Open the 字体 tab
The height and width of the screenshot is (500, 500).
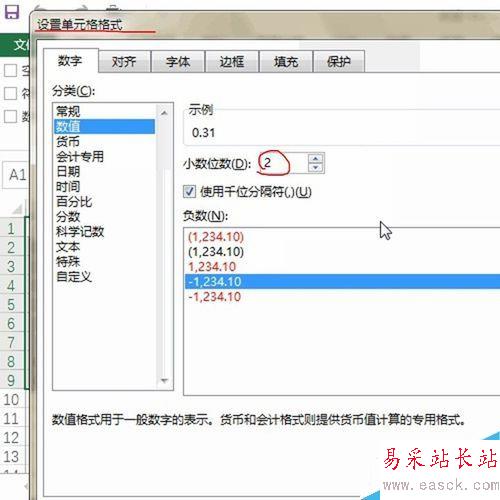pyautogui.click(x=178, y=62)
